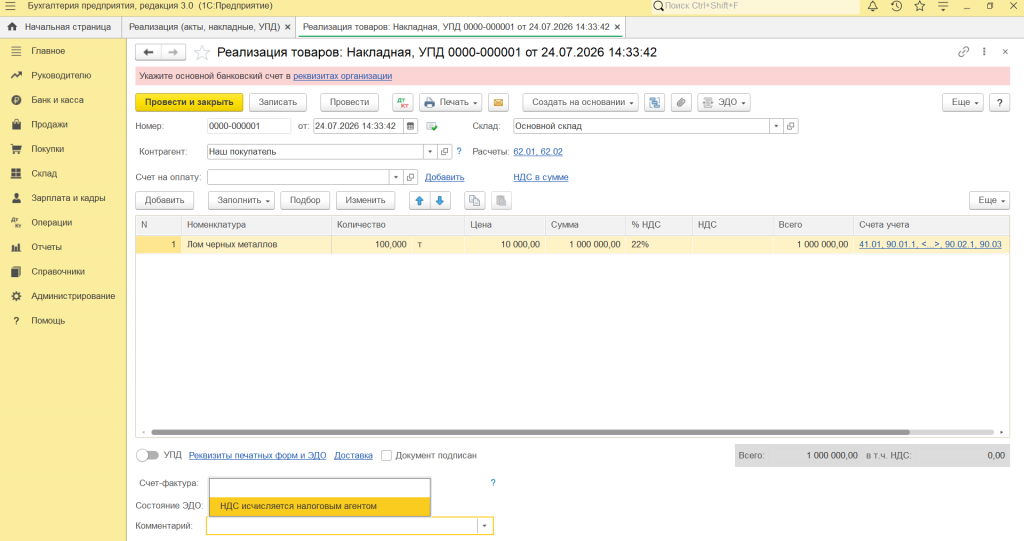This screenshot has width=1024, height=541.
Task: Open ЭДО dropdown menu
Action: (x=724, y=103)
